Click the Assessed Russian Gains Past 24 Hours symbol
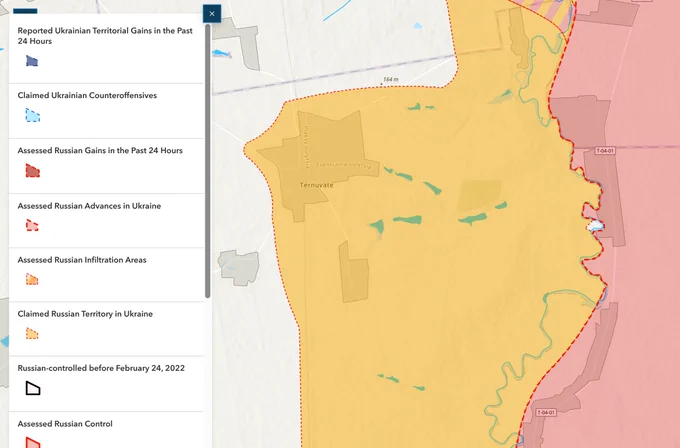Image resolution: width=680 pixels, height=448 pixels. pyautogui.click(x=33, y=170)
